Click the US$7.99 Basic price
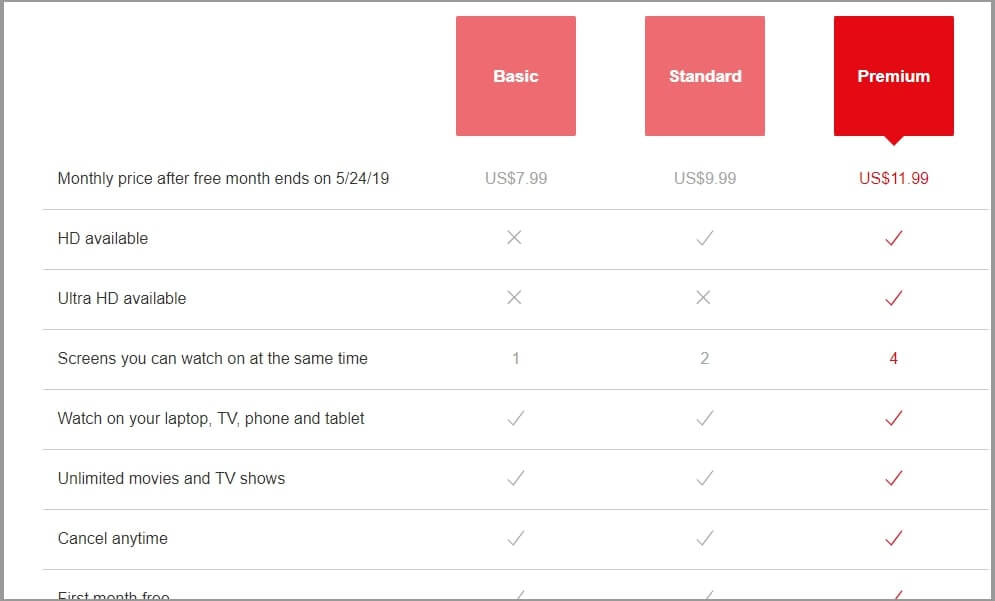The width and height of the screenshot is (995, 601). (516, 178)
